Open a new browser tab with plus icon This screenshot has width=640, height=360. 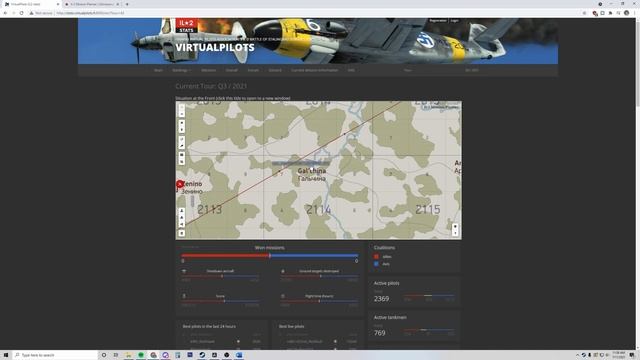(x=127, y=4)
